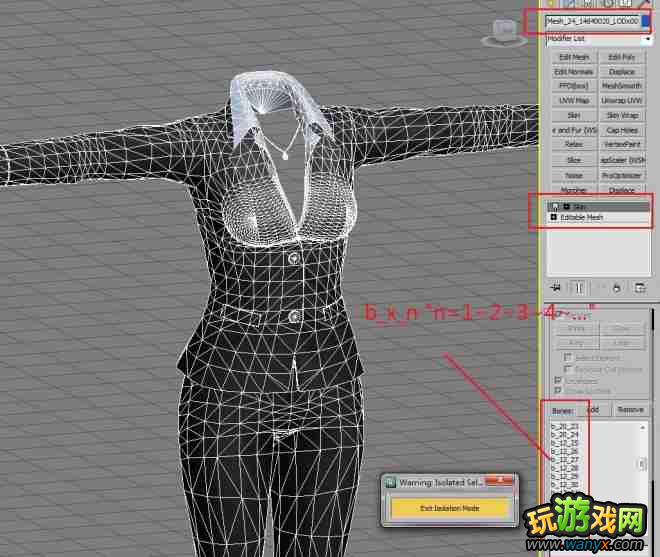Click Remove Modifier from stack icon
660x557 pixels.
pyautogui.click(x=617, y=288)
